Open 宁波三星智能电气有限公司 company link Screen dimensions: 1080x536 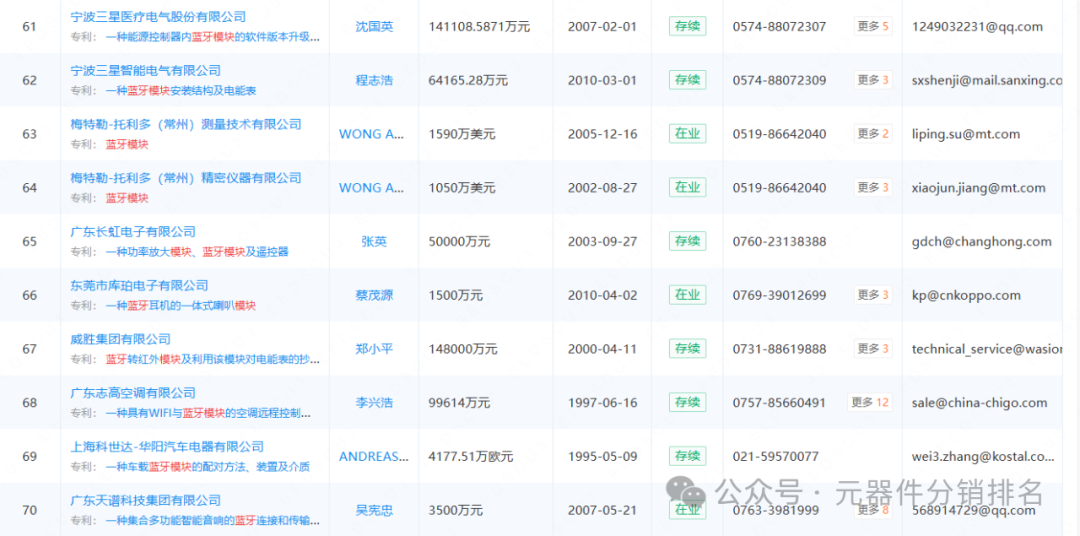146,71
